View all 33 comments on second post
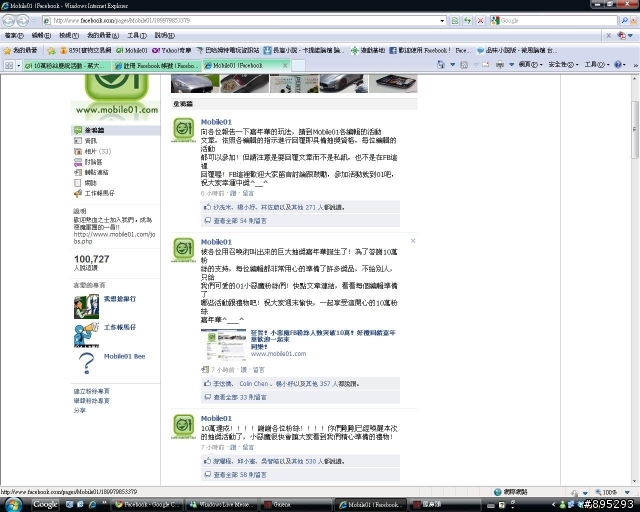Screen dimensions: 640x512 [240, 397]
